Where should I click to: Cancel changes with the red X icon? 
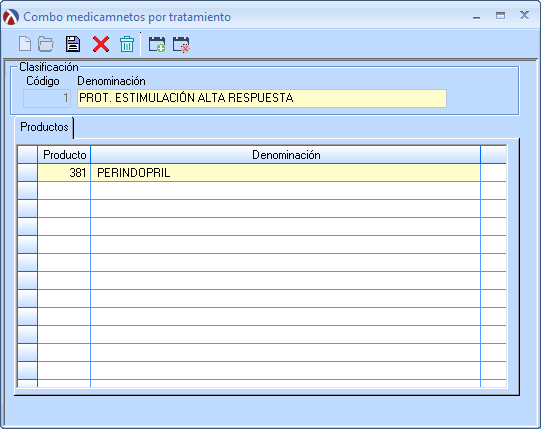(x=101, y=44)
